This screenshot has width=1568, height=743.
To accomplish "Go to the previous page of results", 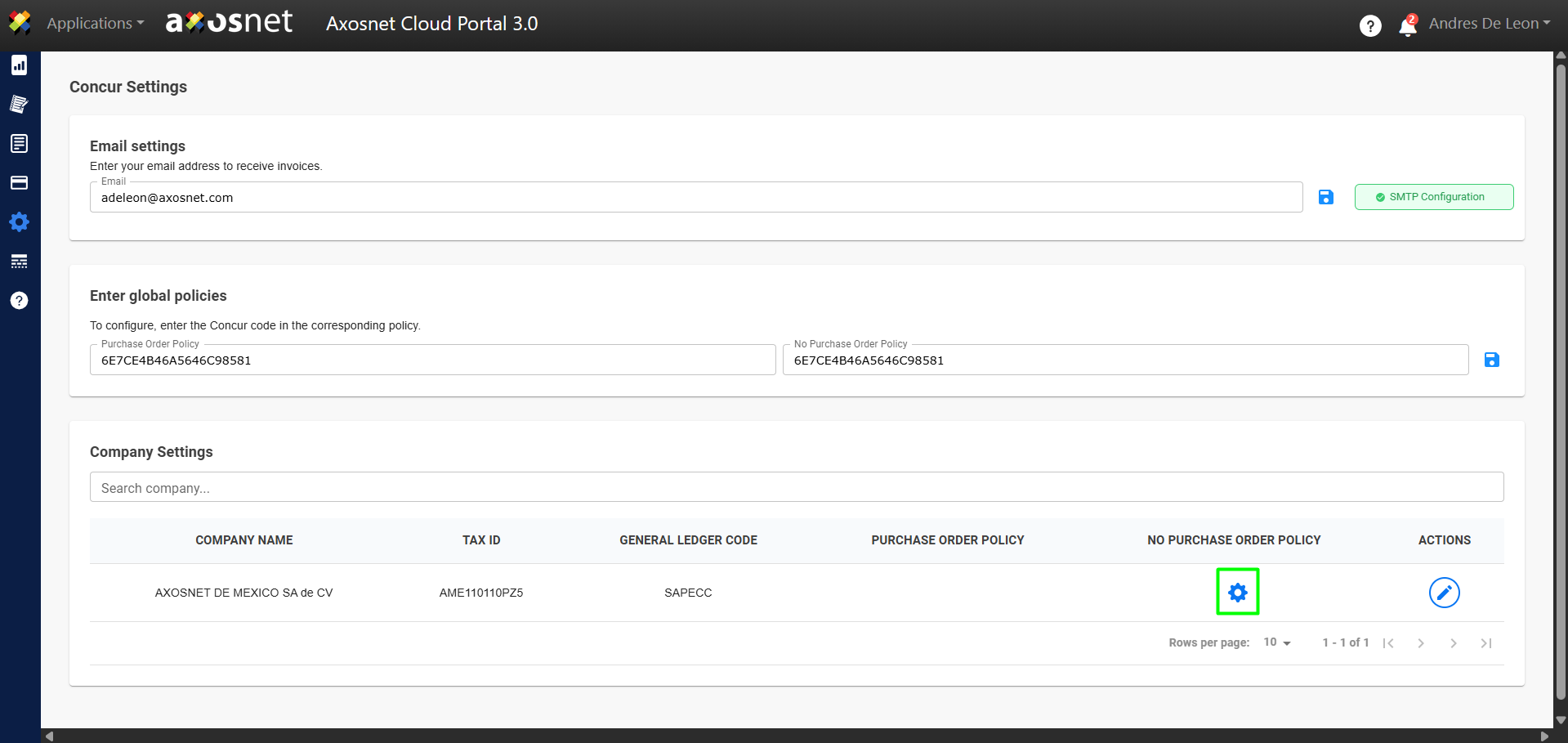I will pyautogui.click(x=1421, y=643).
